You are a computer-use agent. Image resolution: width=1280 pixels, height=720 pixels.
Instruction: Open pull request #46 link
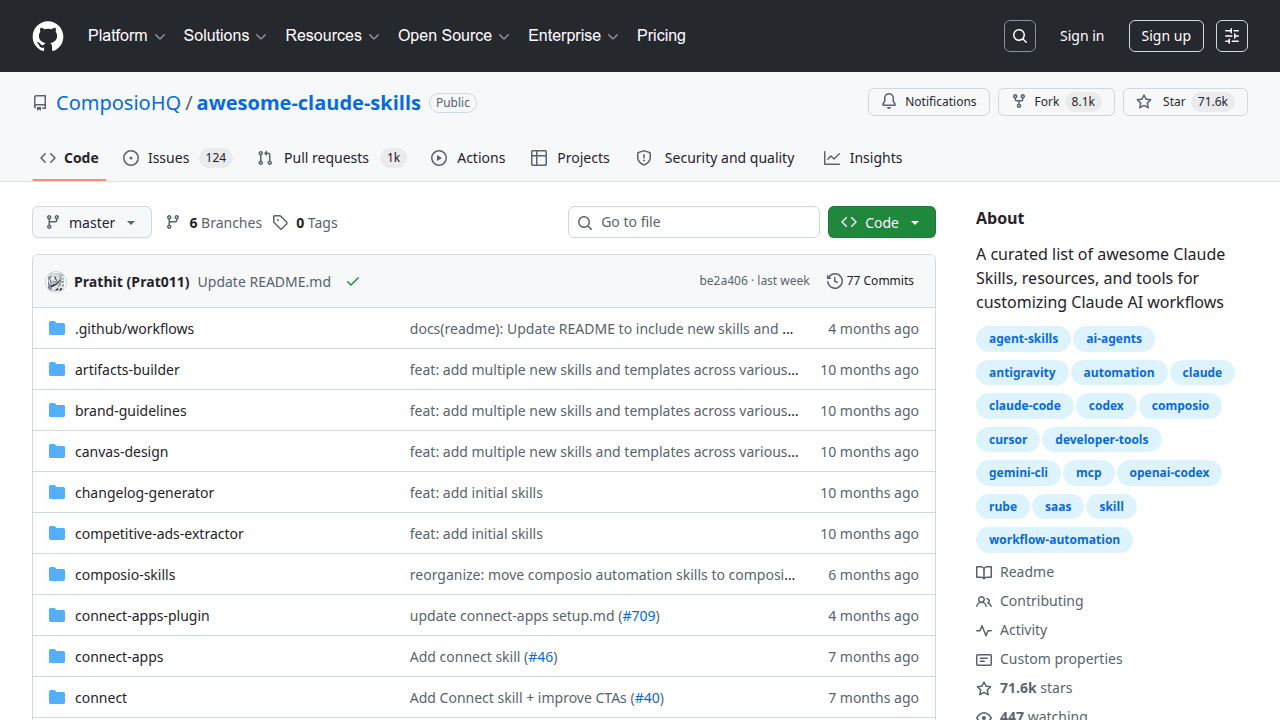pyautogui.click(x=541, y=657)
